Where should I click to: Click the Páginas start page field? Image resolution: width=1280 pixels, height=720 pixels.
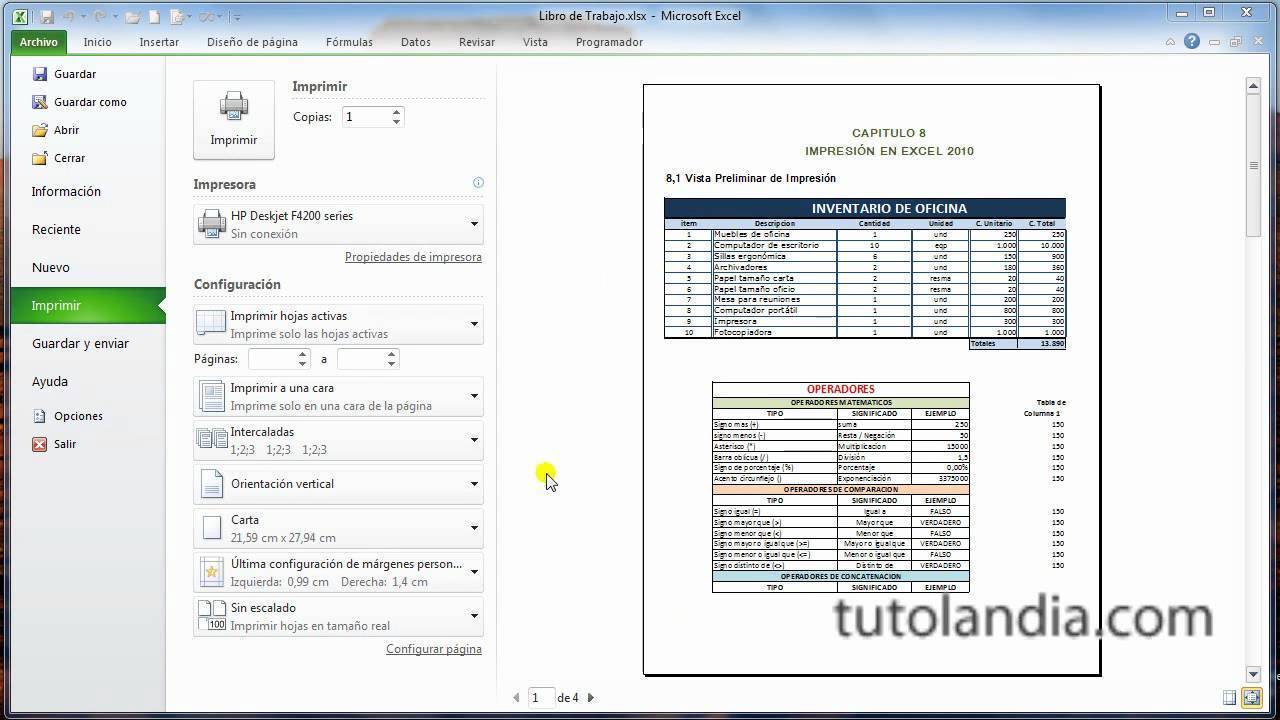(272, 359)
